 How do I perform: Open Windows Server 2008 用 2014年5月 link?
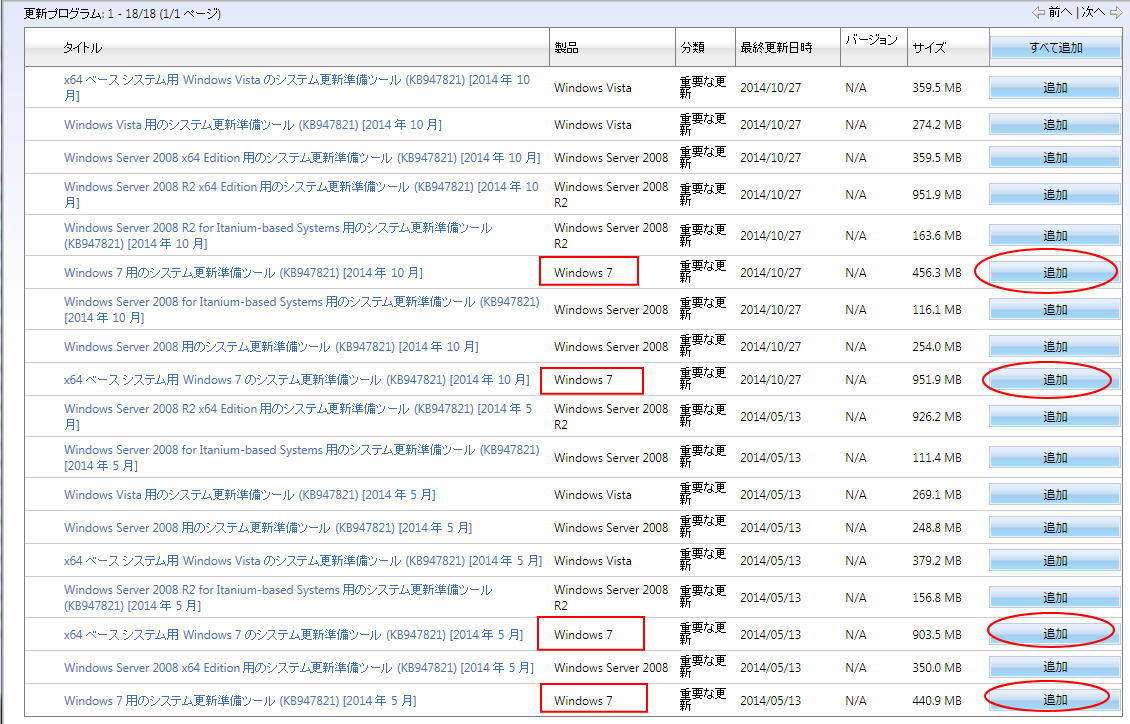click(267, 528)
